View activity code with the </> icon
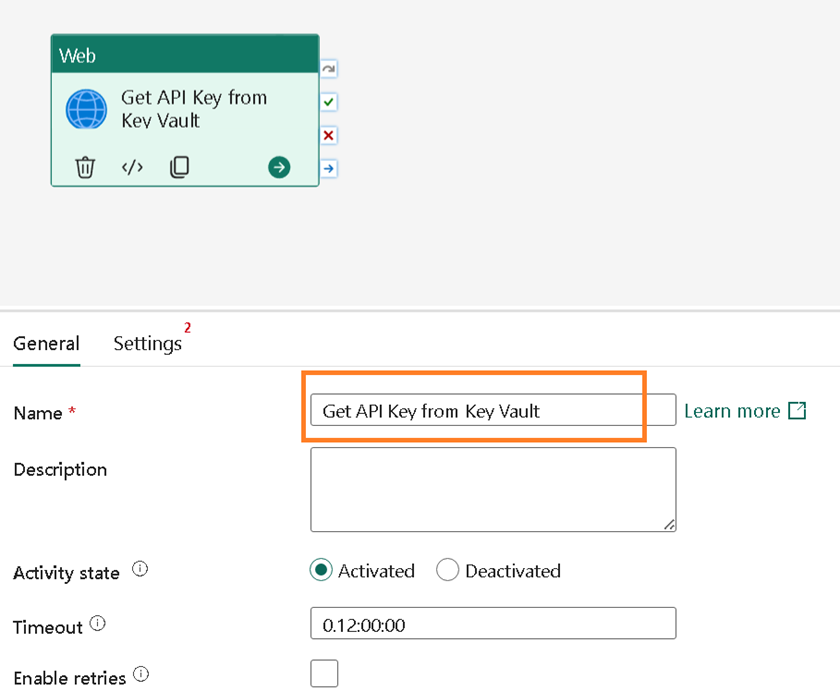Screen dimensions: 840x691 [132, 167]
